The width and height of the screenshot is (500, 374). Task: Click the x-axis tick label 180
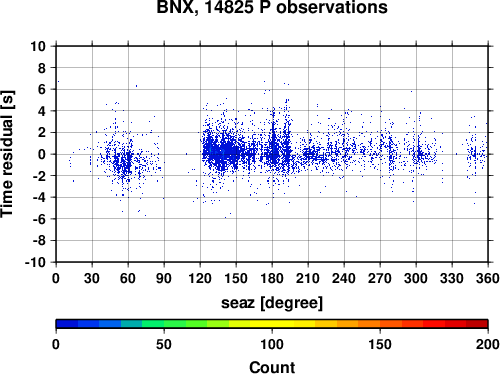[272, 278]
